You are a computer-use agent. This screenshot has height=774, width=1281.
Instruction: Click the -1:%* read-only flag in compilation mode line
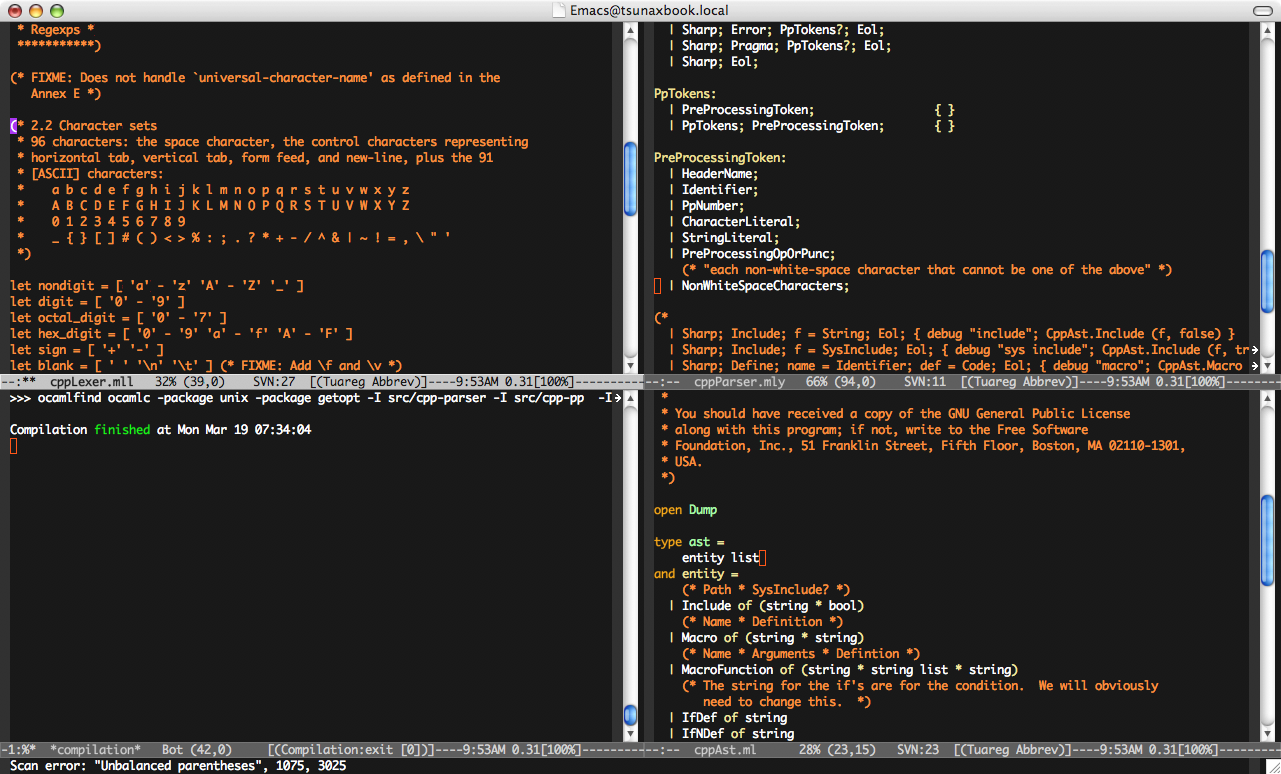(18, 749)
